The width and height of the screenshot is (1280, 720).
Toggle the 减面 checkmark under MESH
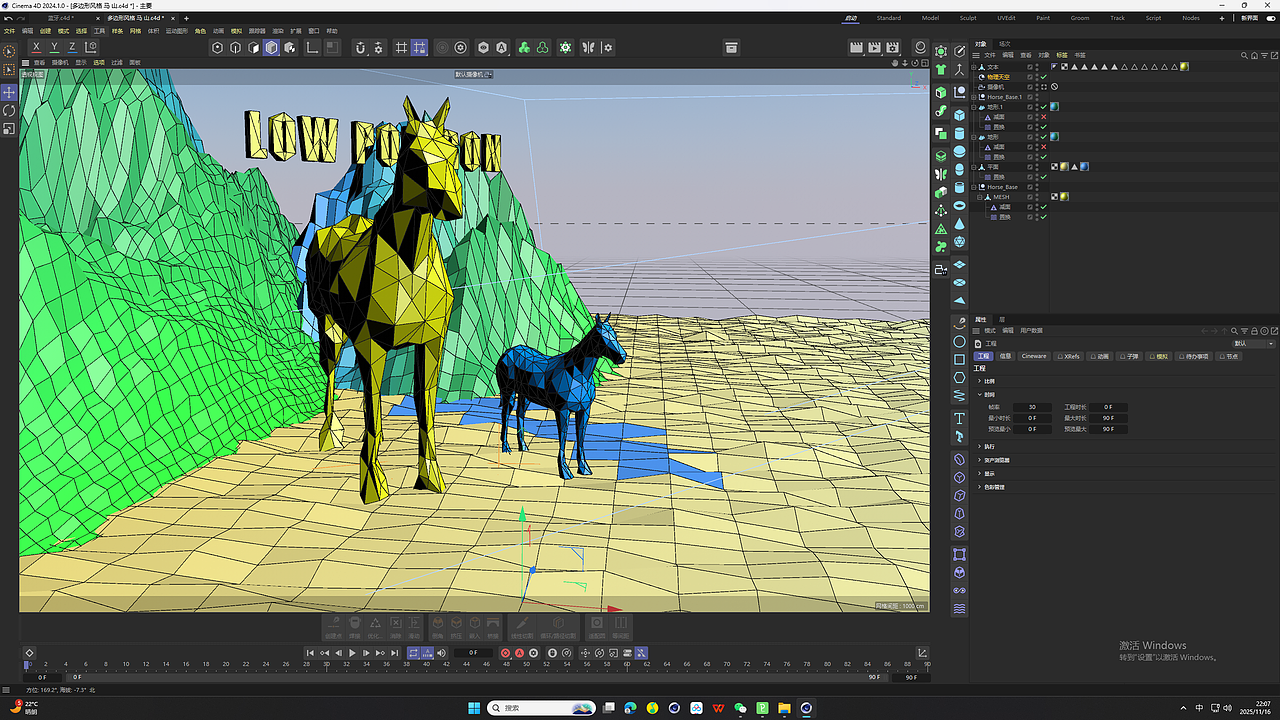[1044, 207]
